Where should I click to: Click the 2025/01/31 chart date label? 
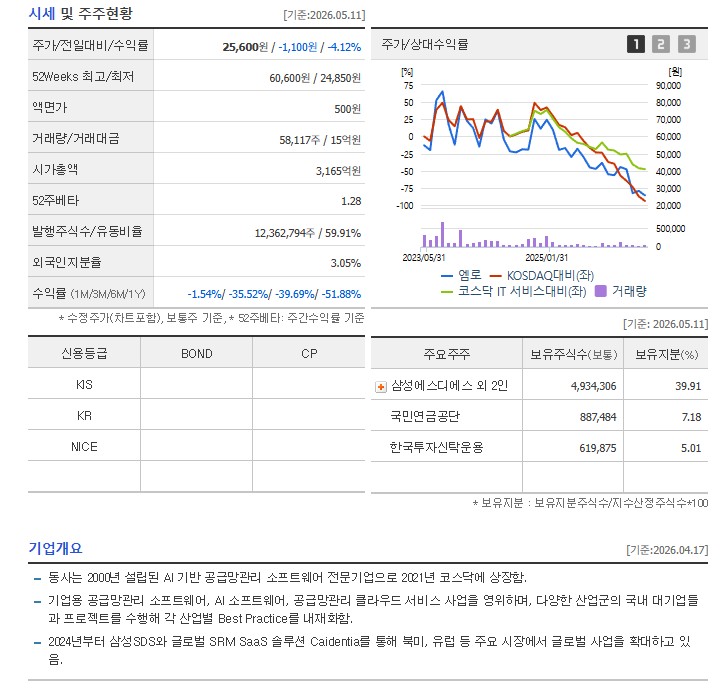(x=546, y=257)
